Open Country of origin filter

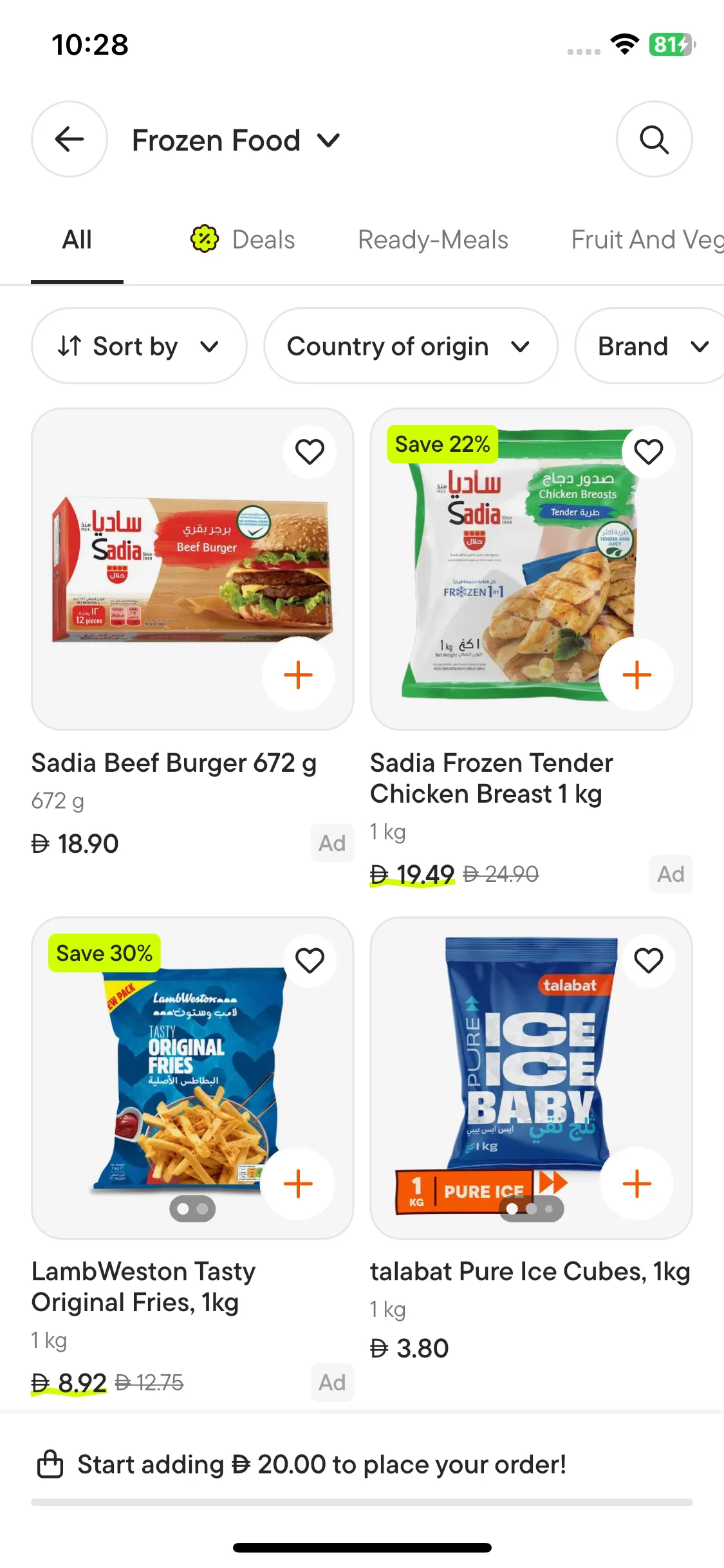[x=410, y=346]
